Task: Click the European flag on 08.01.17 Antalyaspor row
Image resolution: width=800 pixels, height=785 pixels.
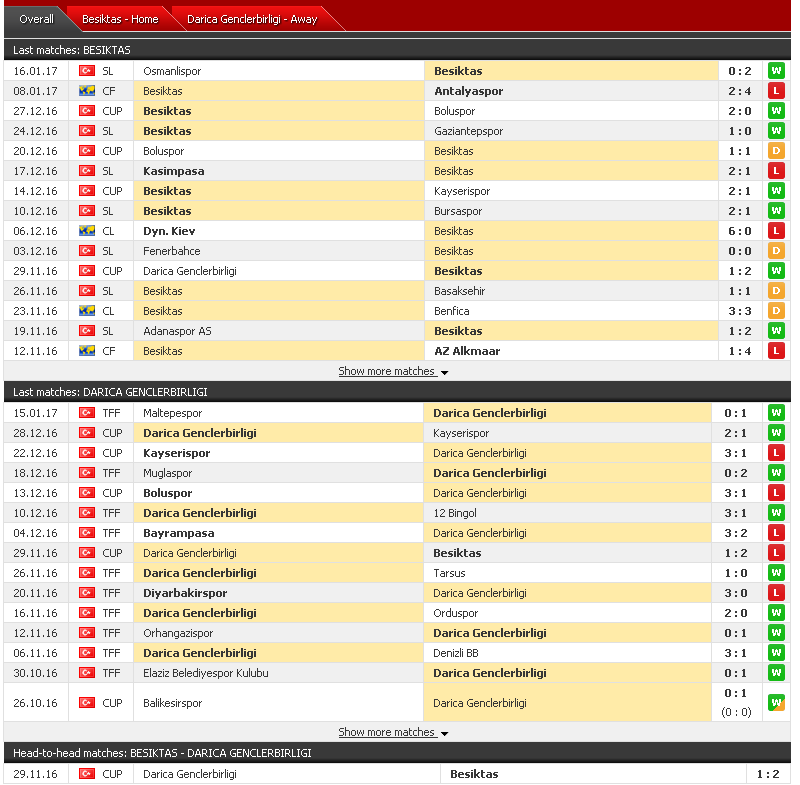Action: 87,91
